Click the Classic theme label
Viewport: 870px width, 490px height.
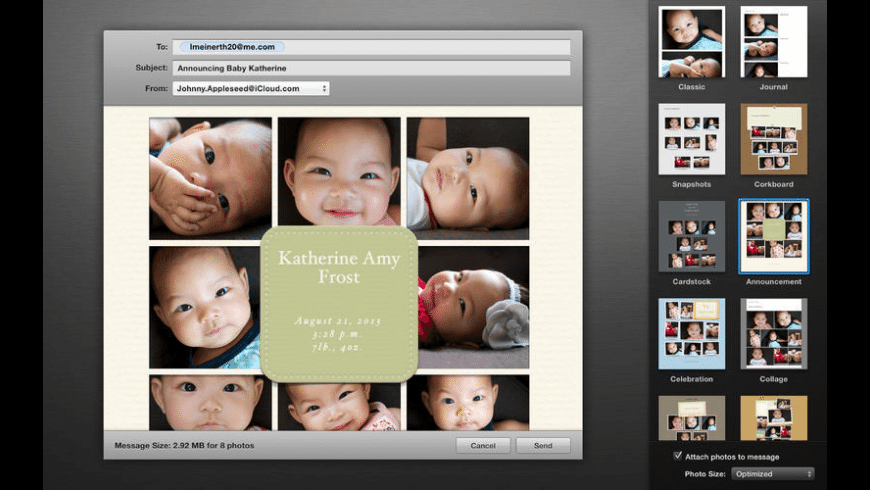point(691,87)
